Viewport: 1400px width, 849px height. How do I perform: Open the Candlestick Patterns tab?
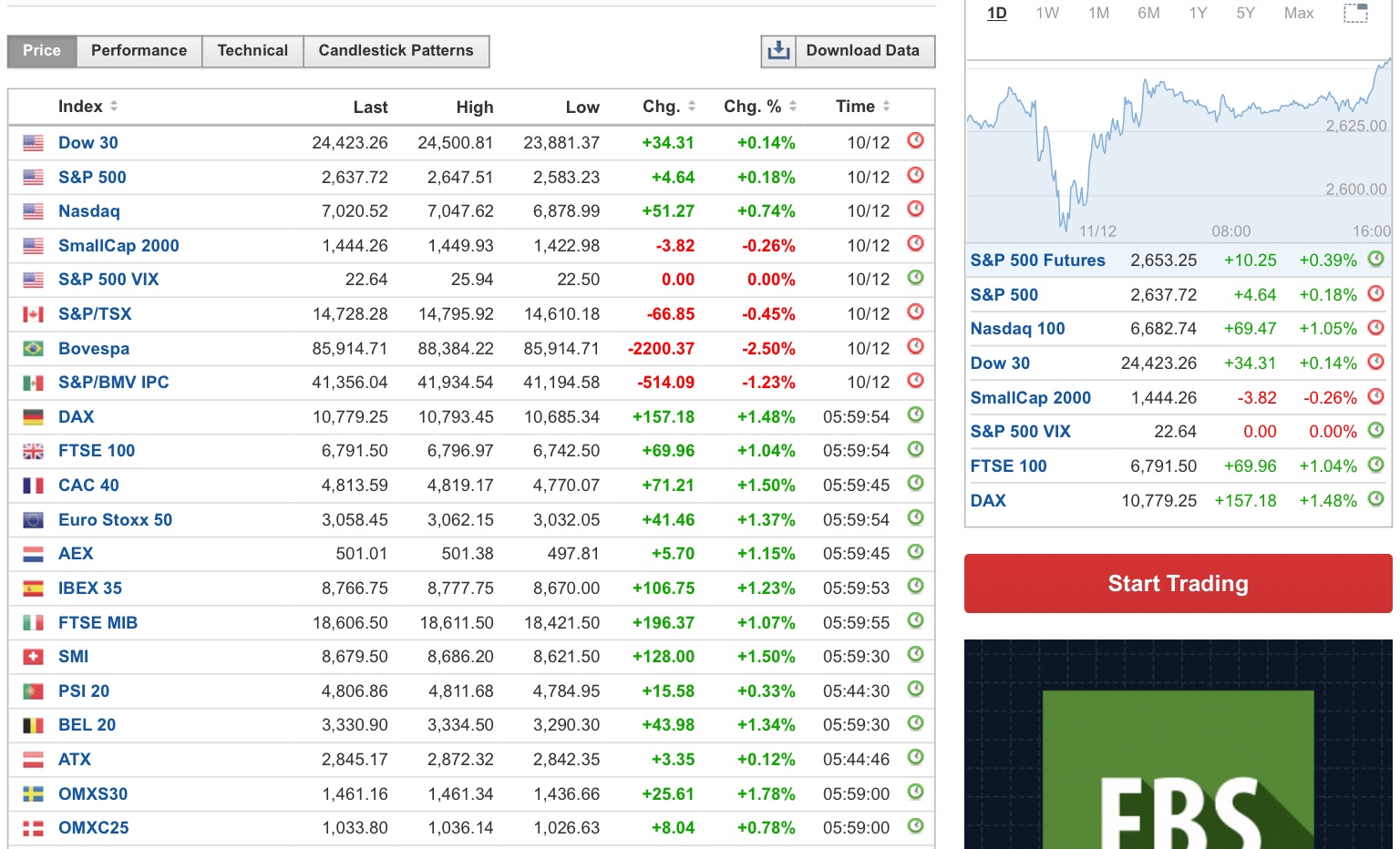[396, 51]
